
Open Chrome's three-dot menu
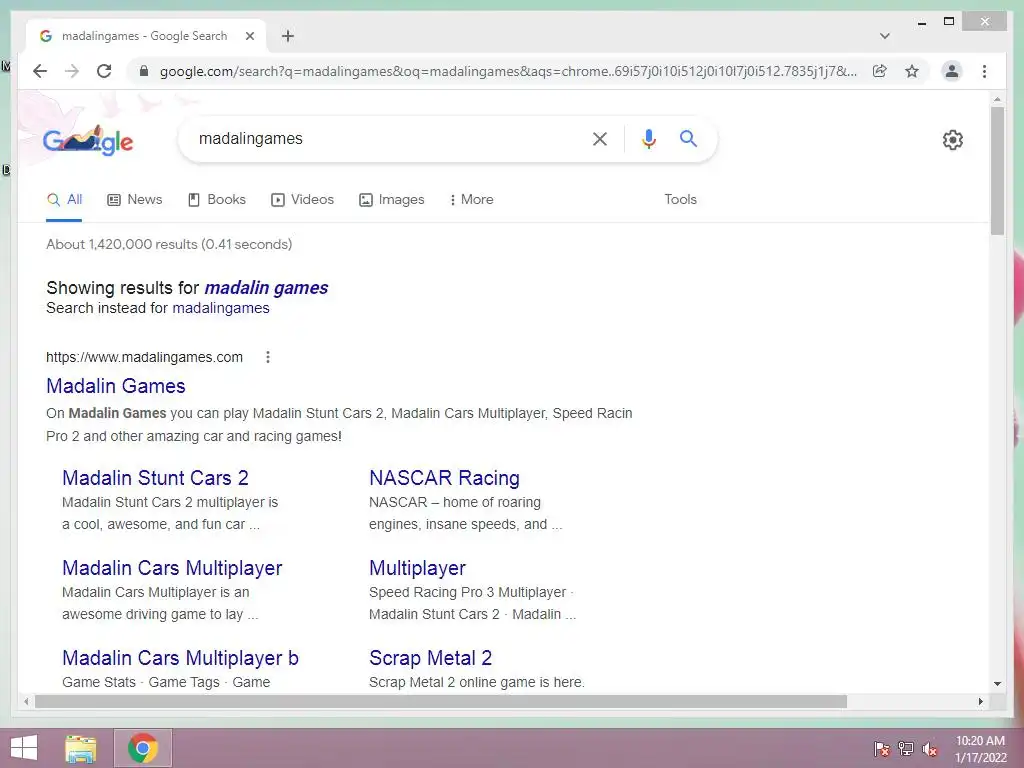[x=984, y=71]
